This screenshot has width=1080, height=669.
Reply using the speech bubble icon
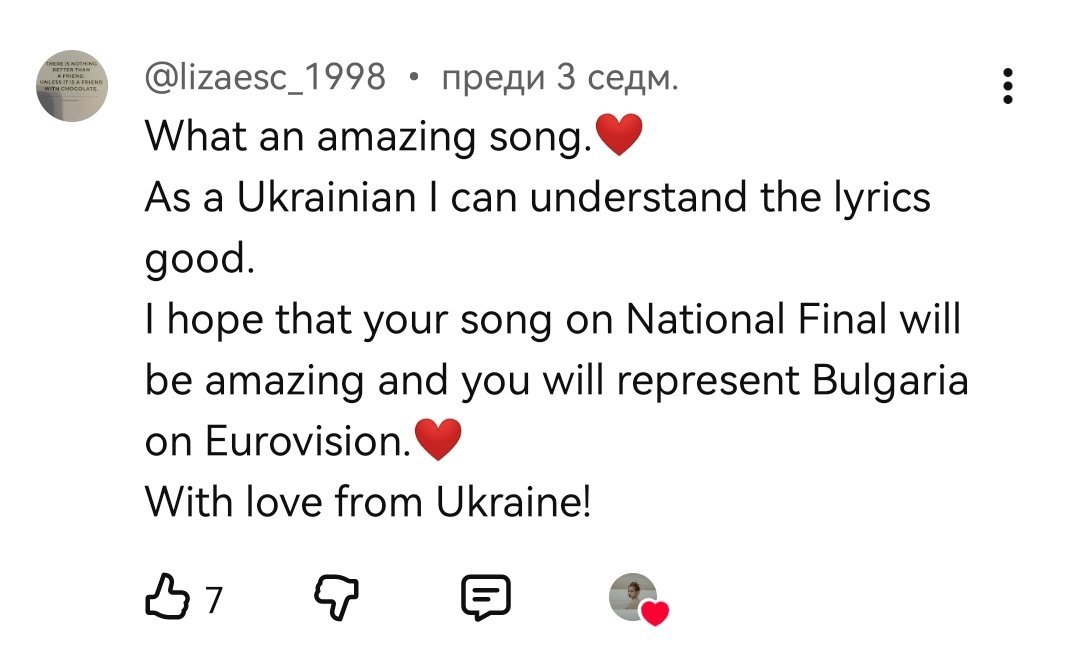point(486,597)
